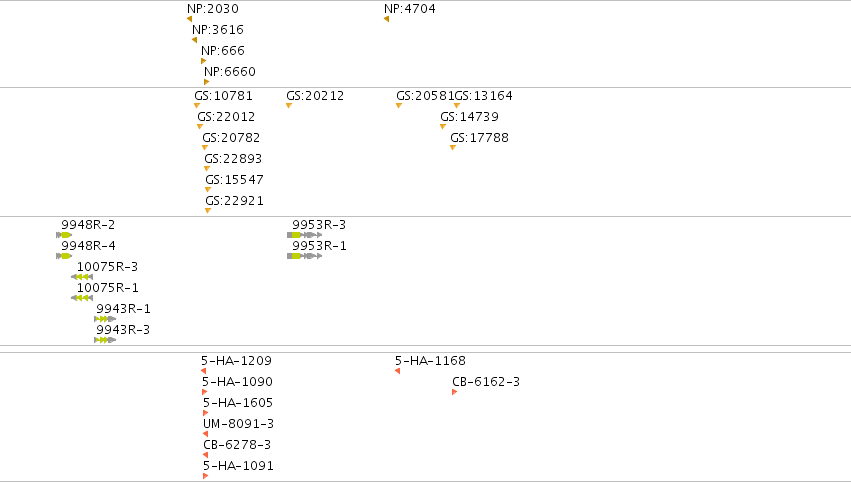The width and height of the screenshot is (851, 482).
Task: Click the CB-6278-3 red arrow marker
Action: (x=205, y=455)
